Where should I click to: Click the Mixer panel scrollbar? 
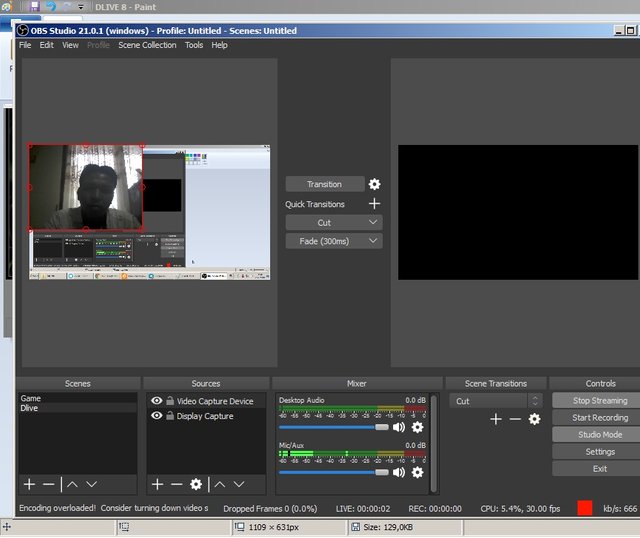click(x=433, y=443)
